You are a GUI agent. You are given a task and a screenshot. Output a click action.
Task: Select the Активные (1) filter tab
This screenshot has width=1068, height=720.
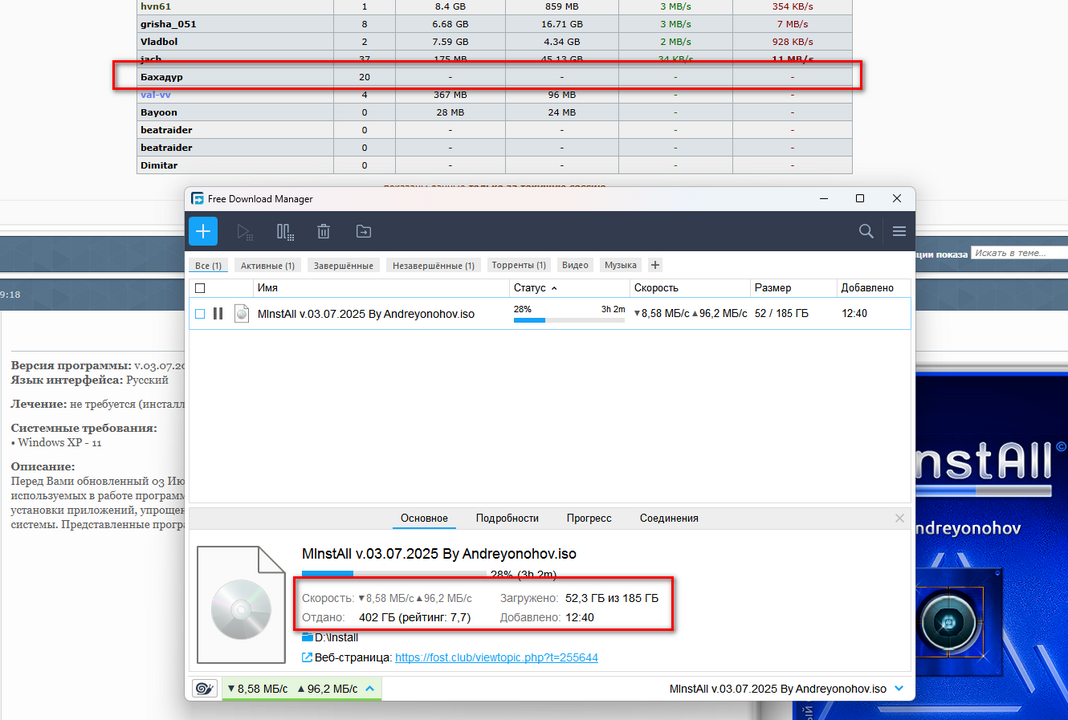click(268, 266)
